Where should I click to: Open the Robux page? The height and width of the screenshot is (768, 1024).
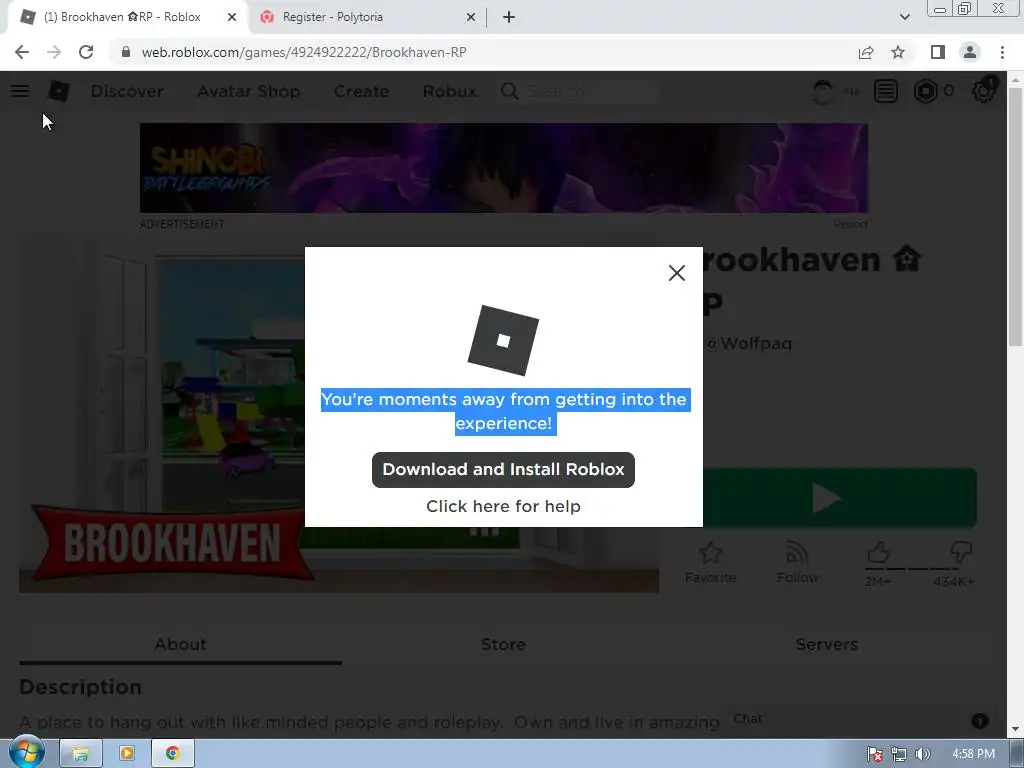(449, 91)
